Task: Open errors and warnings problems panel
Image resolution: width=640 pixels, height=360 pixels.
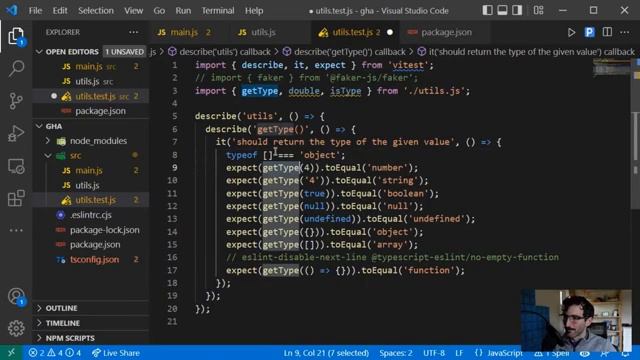Action: click(x=54, y=353)
